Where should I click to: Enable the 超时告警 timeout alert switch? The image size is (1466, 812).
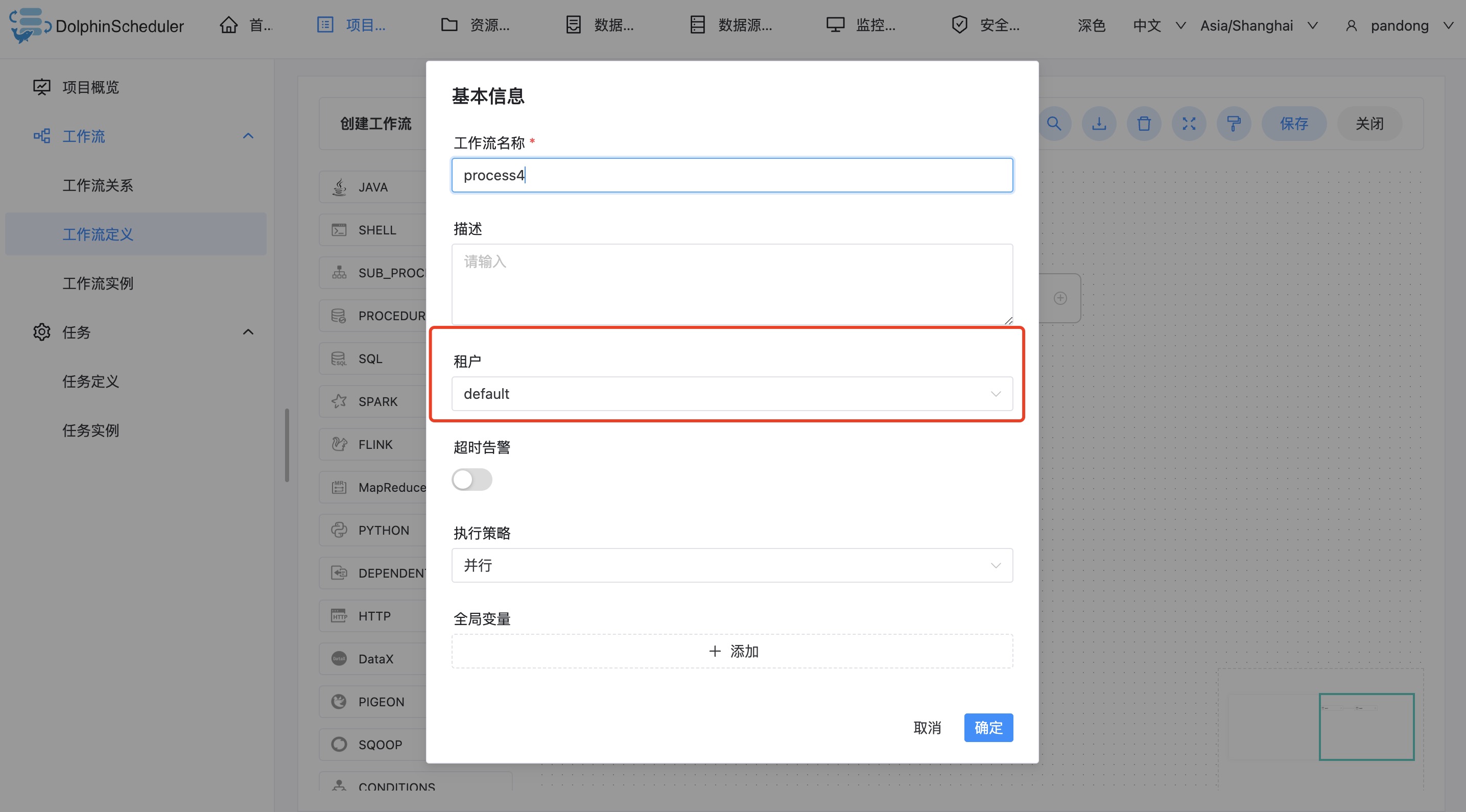coord(472,479)
